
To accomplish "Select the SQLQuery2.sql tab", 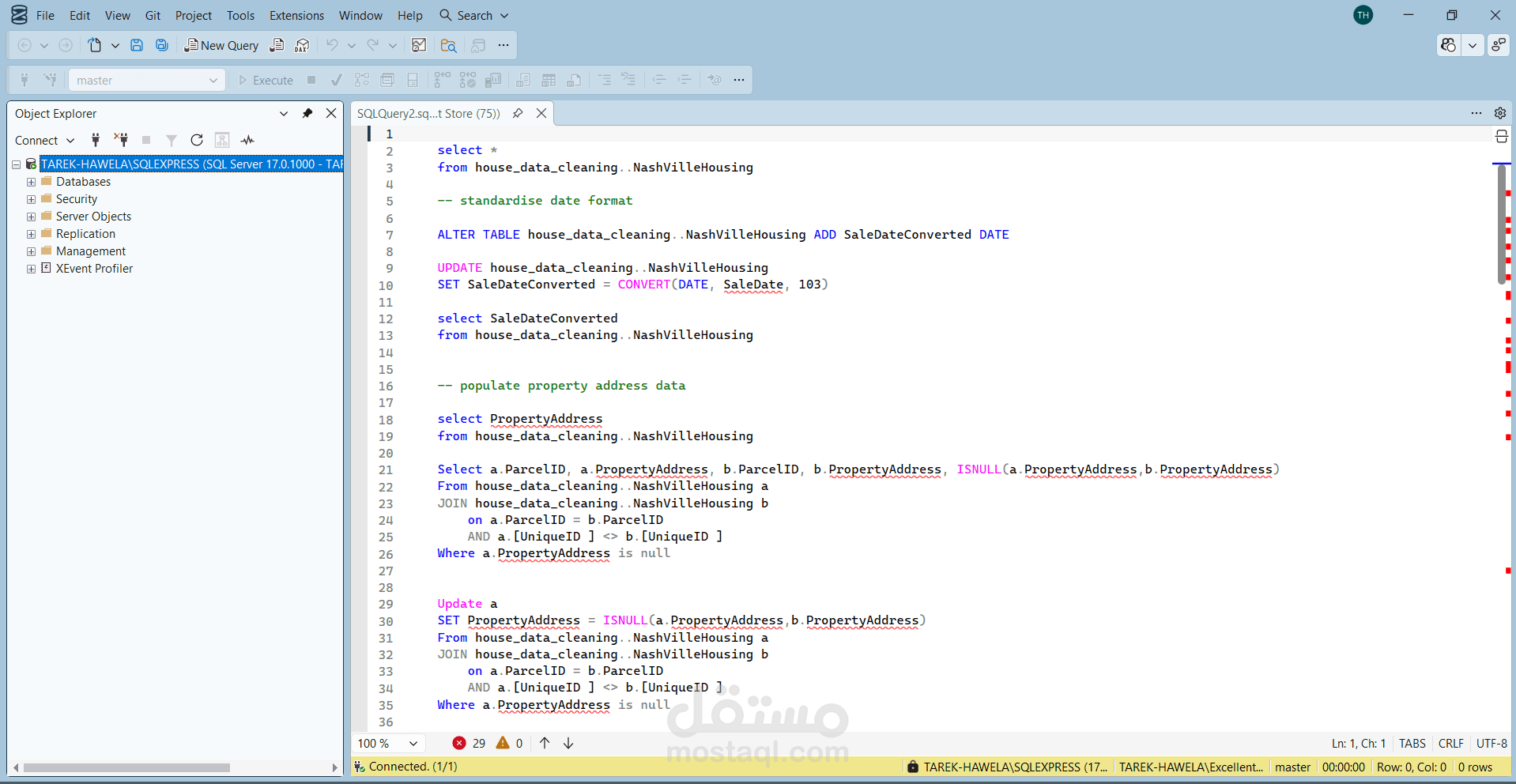I will coord(428,114).
